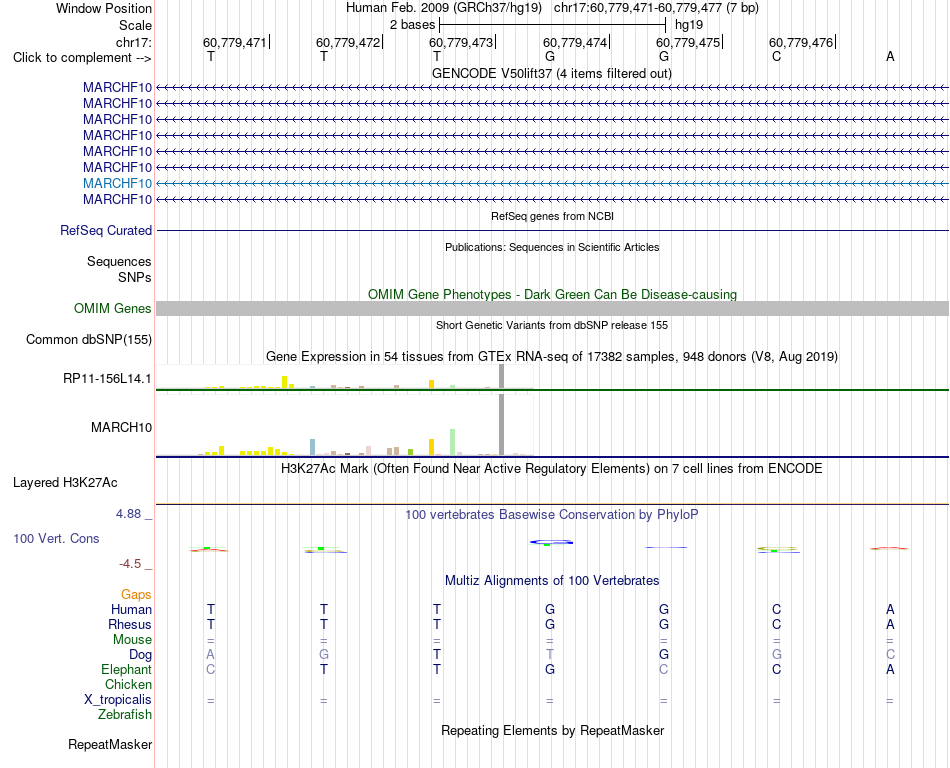Click position label 60,779,472
This screenshot has width=950, height=768.
pos(348,42)
